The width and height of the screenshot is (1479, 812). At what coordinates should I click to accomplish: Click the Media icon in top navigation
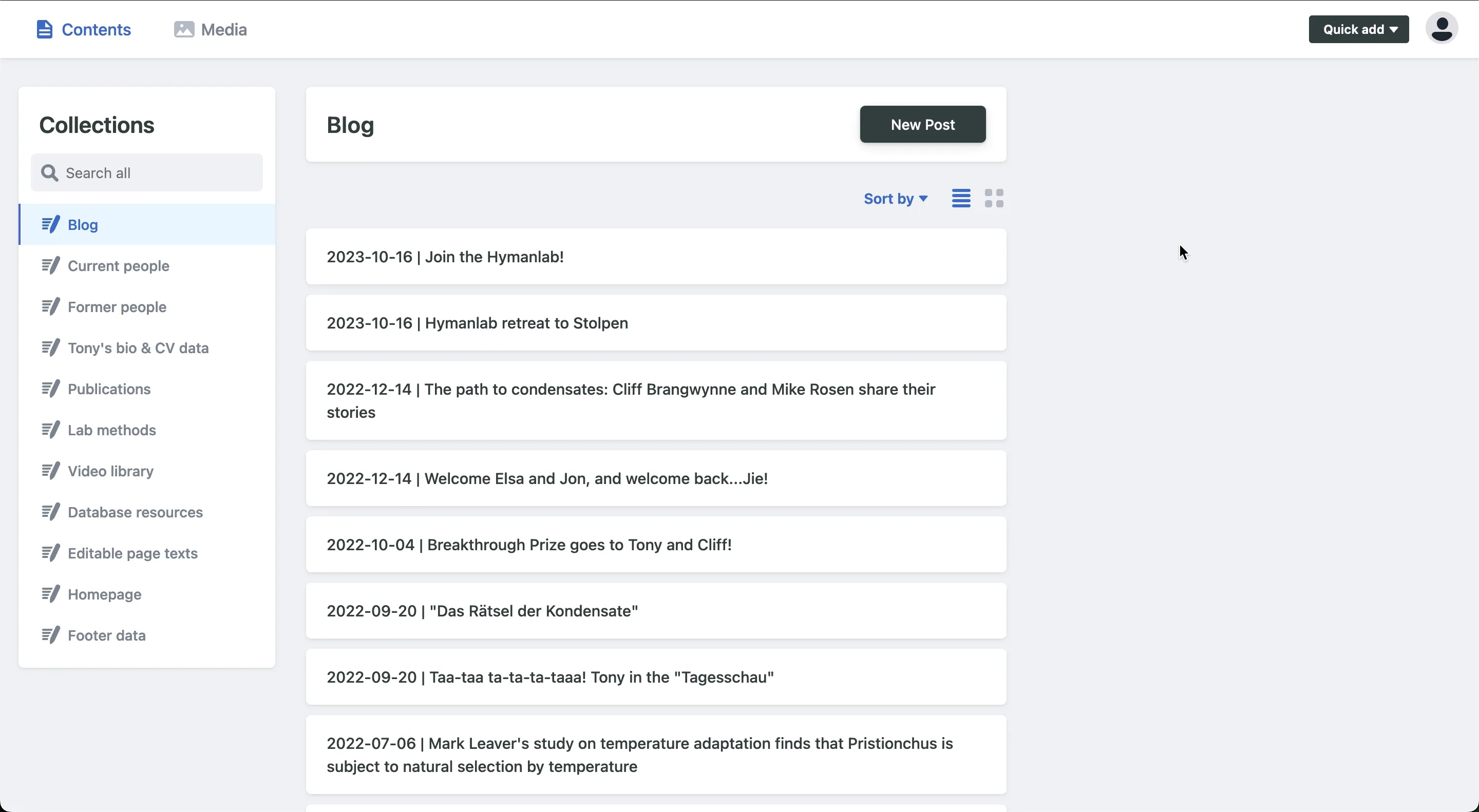coord(183,29)
